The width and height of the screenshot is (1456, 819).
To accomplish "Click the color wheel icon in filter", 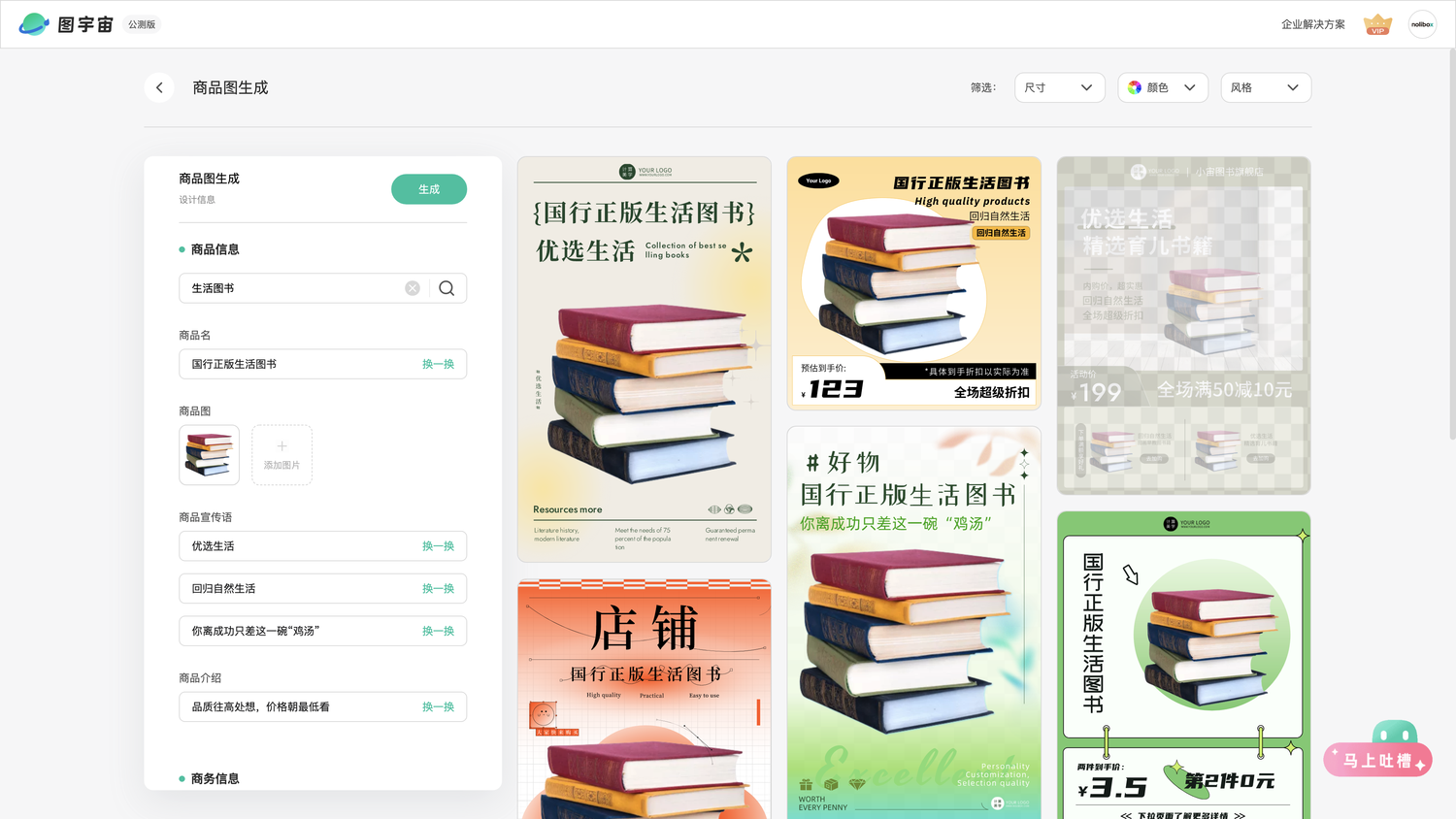I will [x=1135, y=87].
